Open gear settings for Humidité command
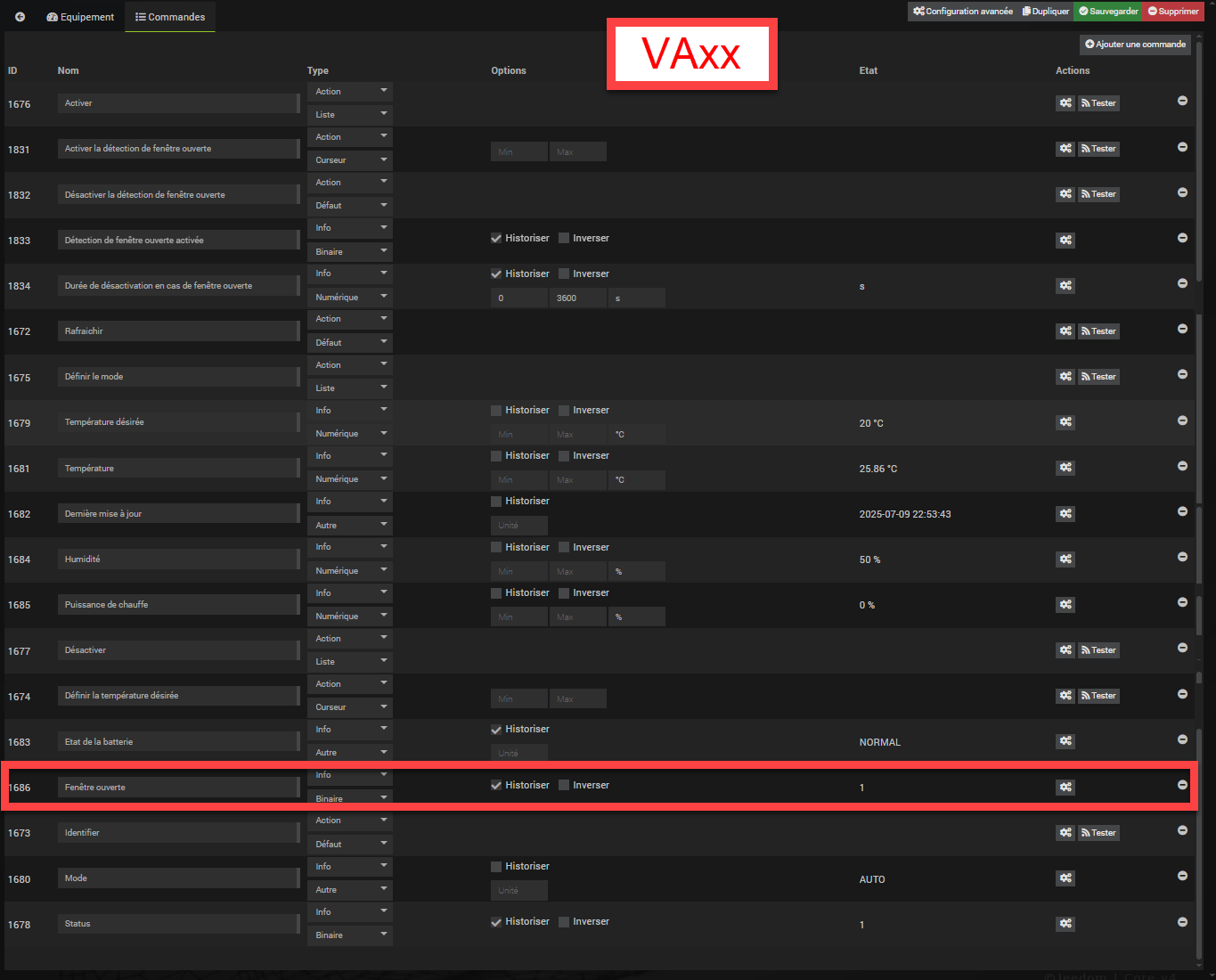The image size is (1216, 980). click(1065, 559)
